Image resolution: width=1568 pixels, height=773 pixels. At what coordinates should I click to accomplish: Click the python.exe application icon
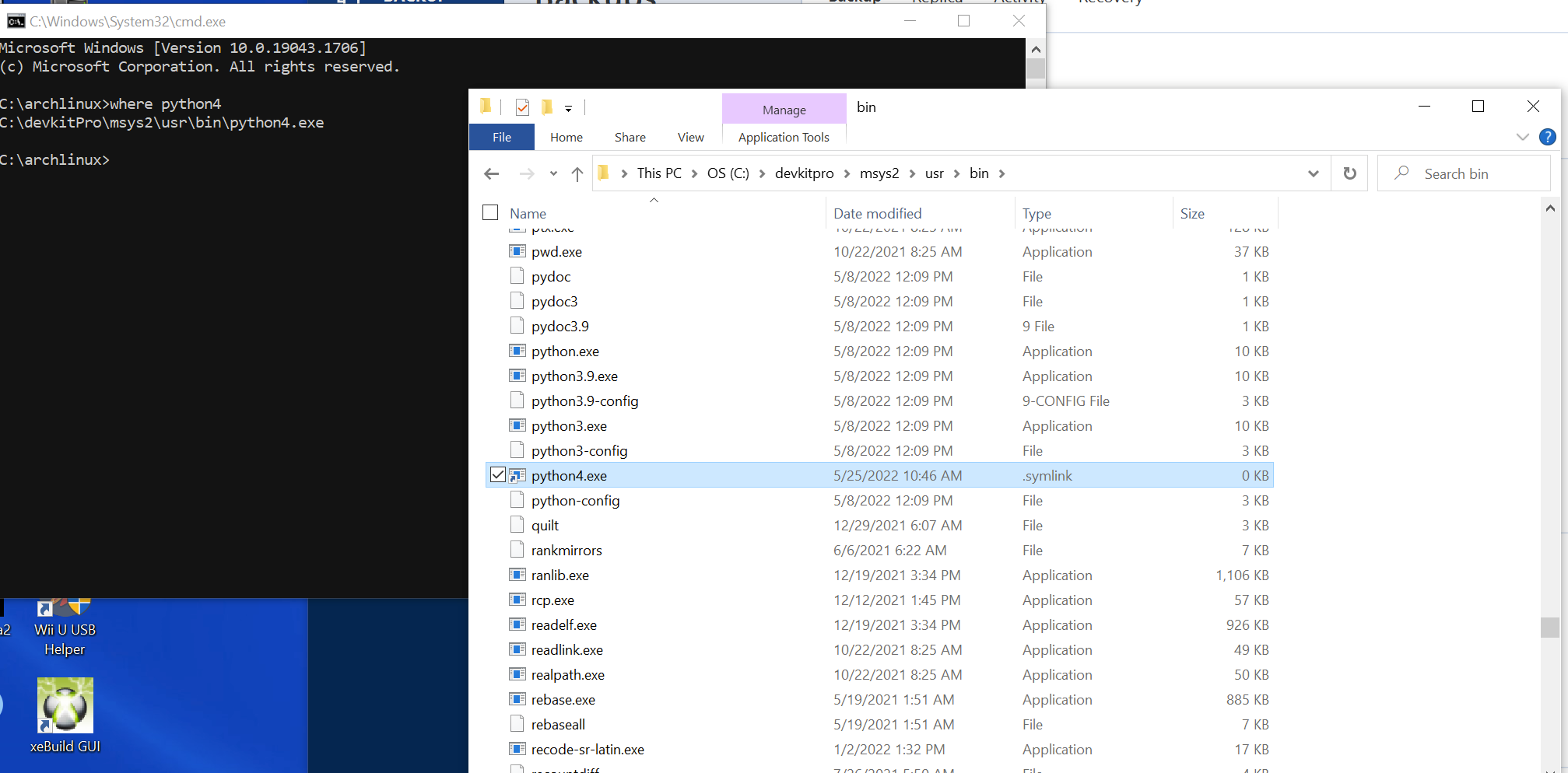pyautogui.click(x=517, y=351)
